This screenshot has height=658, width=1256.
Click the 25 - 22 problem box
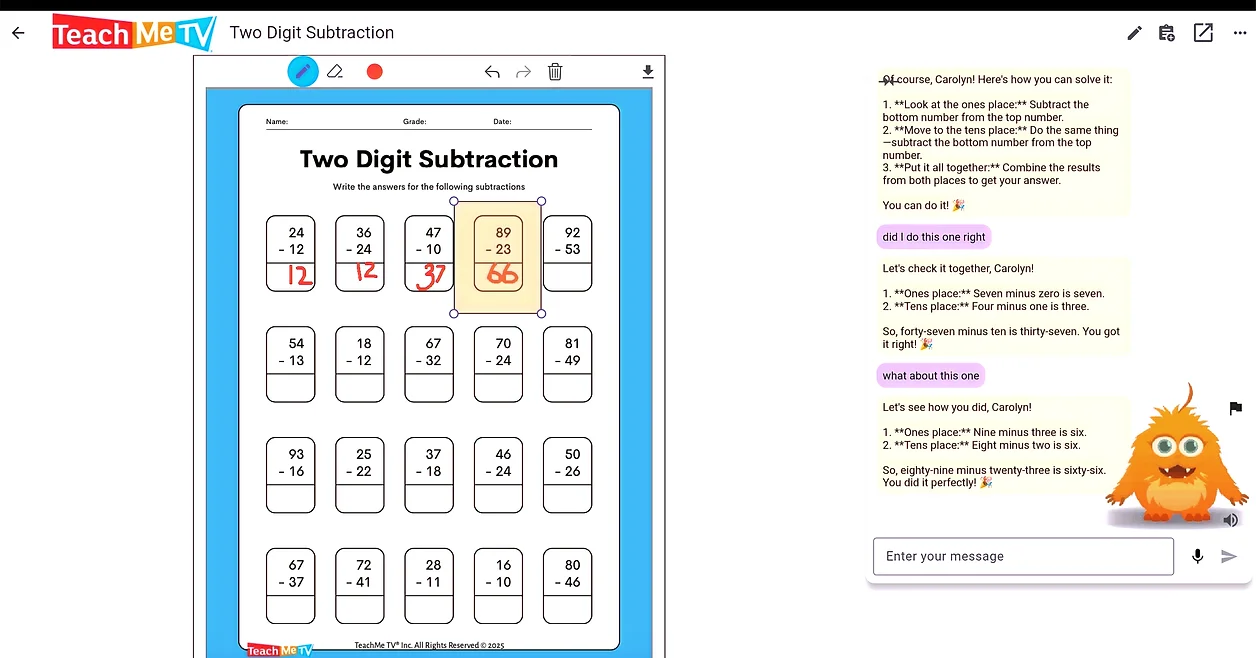click(x=359, y=475)
